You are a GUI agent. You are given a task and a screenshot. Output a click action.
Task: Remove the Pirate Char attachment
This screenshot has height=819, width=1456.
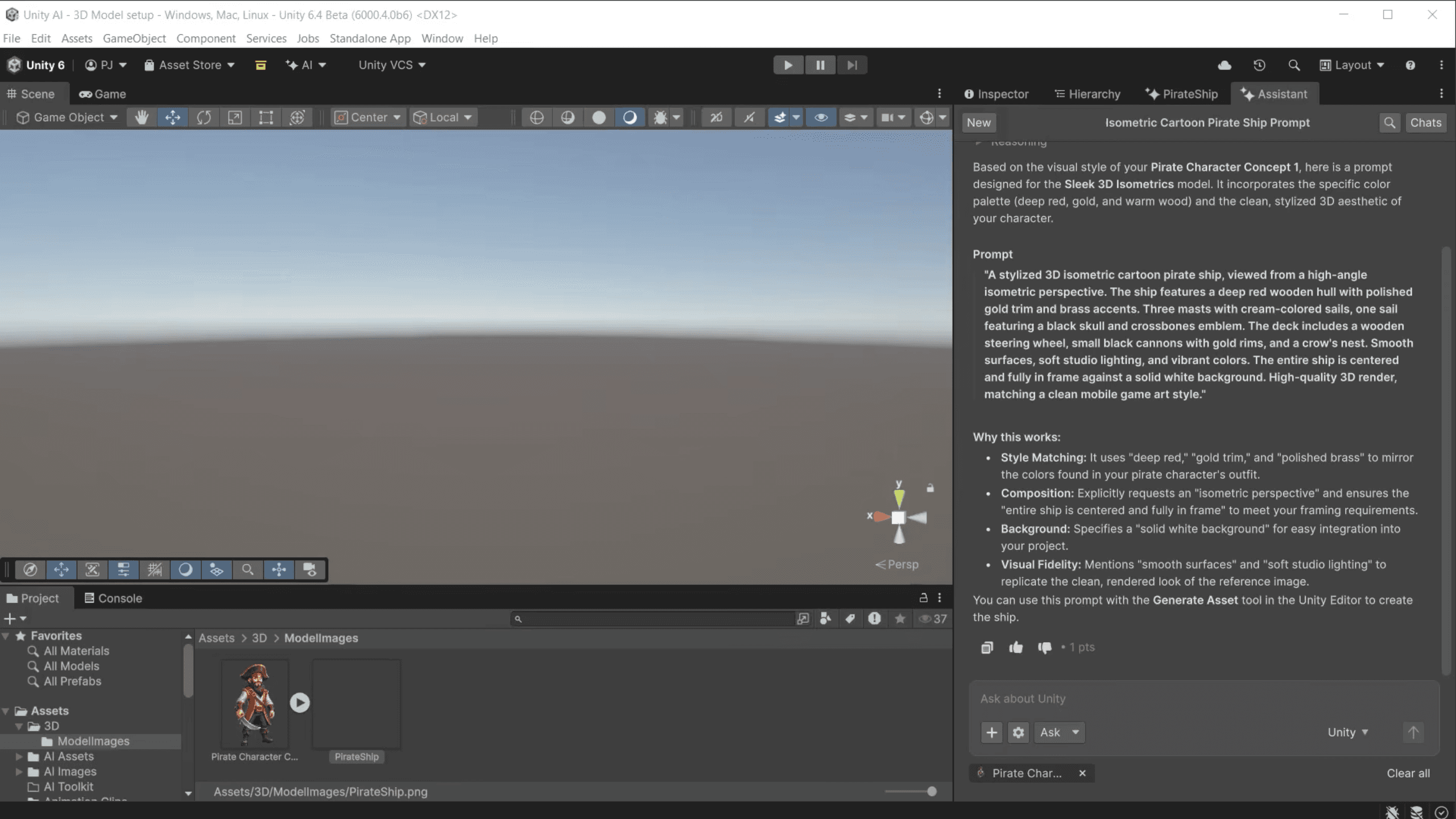tap(1082, 773)
